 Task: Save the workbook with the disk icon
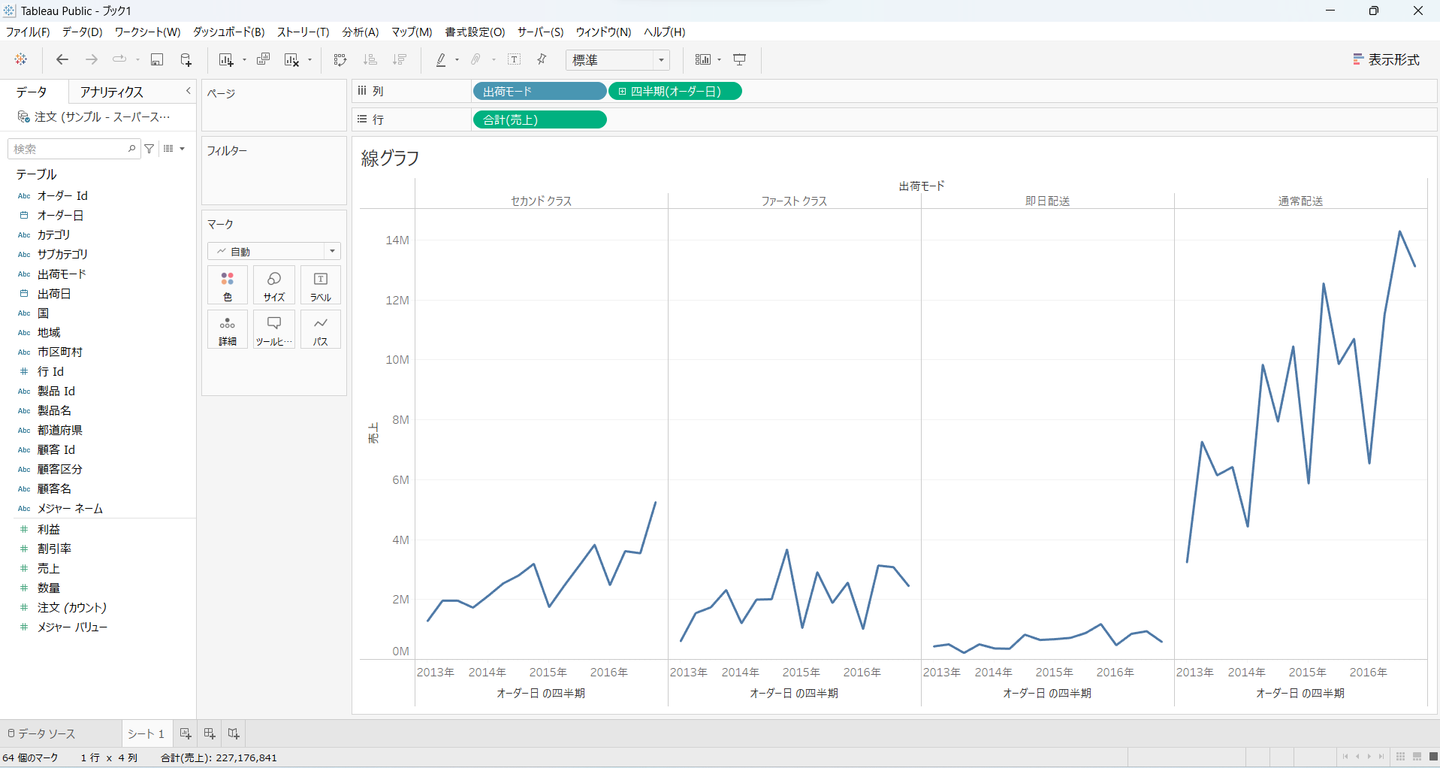tap(157, 60)
